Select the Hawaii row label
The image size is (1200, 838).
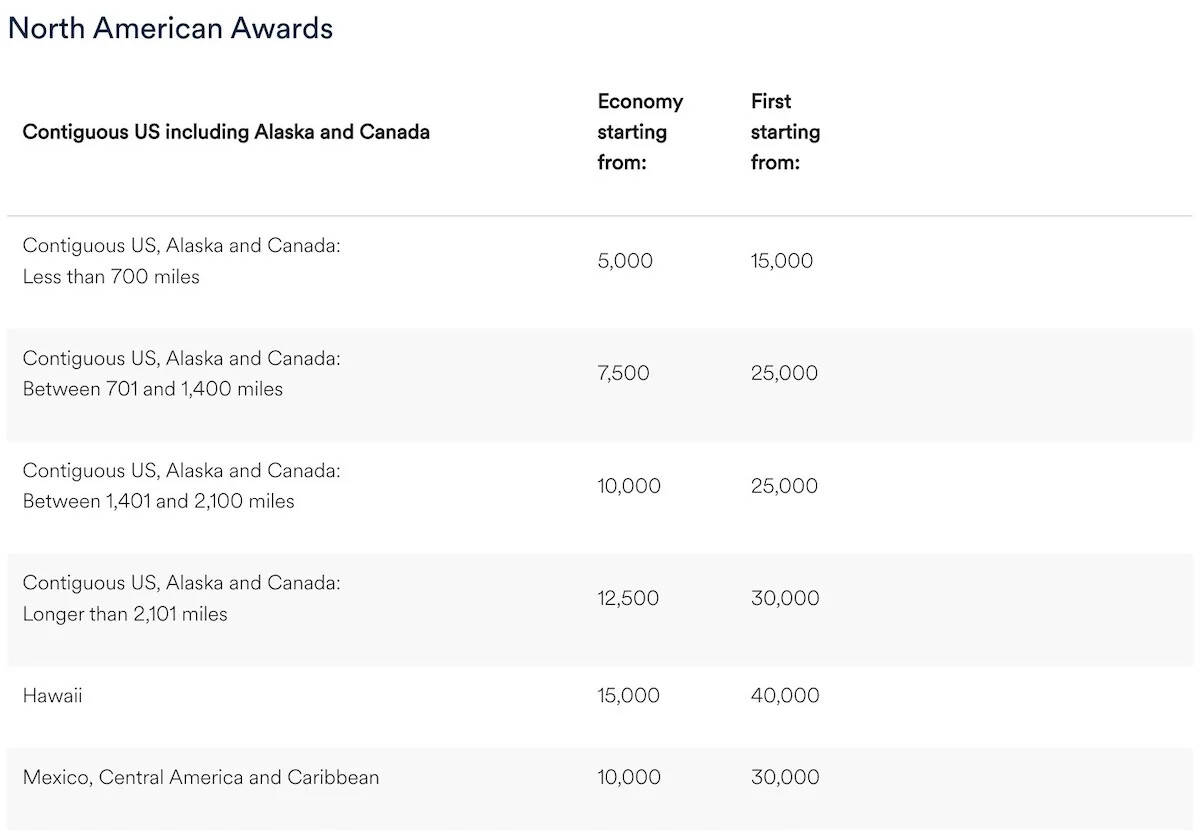click(52, 695)
